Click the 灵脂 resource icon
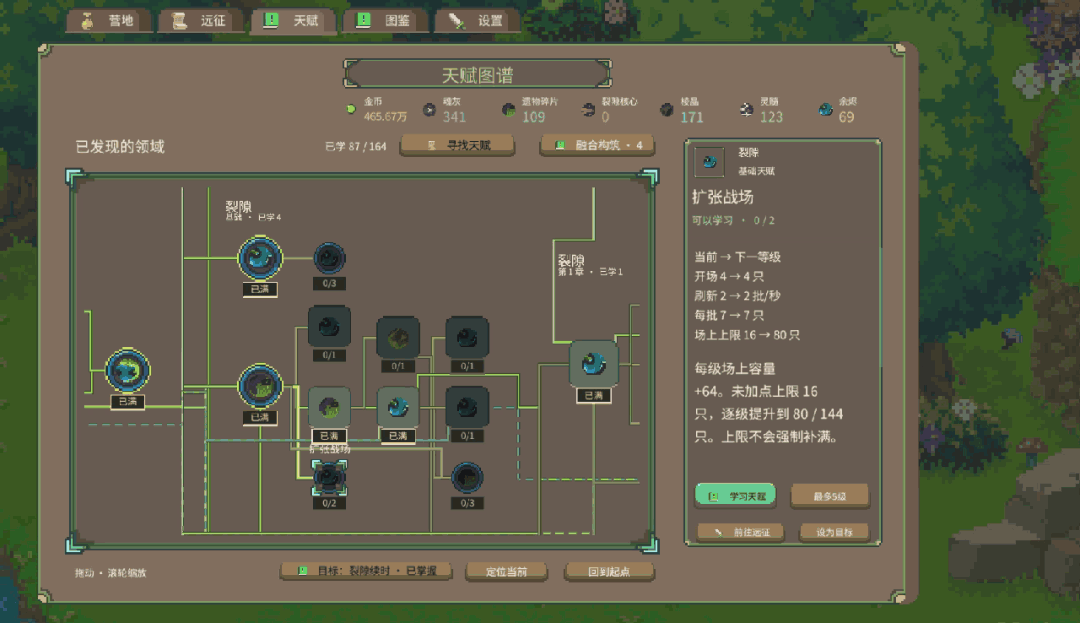 (746, 109)
